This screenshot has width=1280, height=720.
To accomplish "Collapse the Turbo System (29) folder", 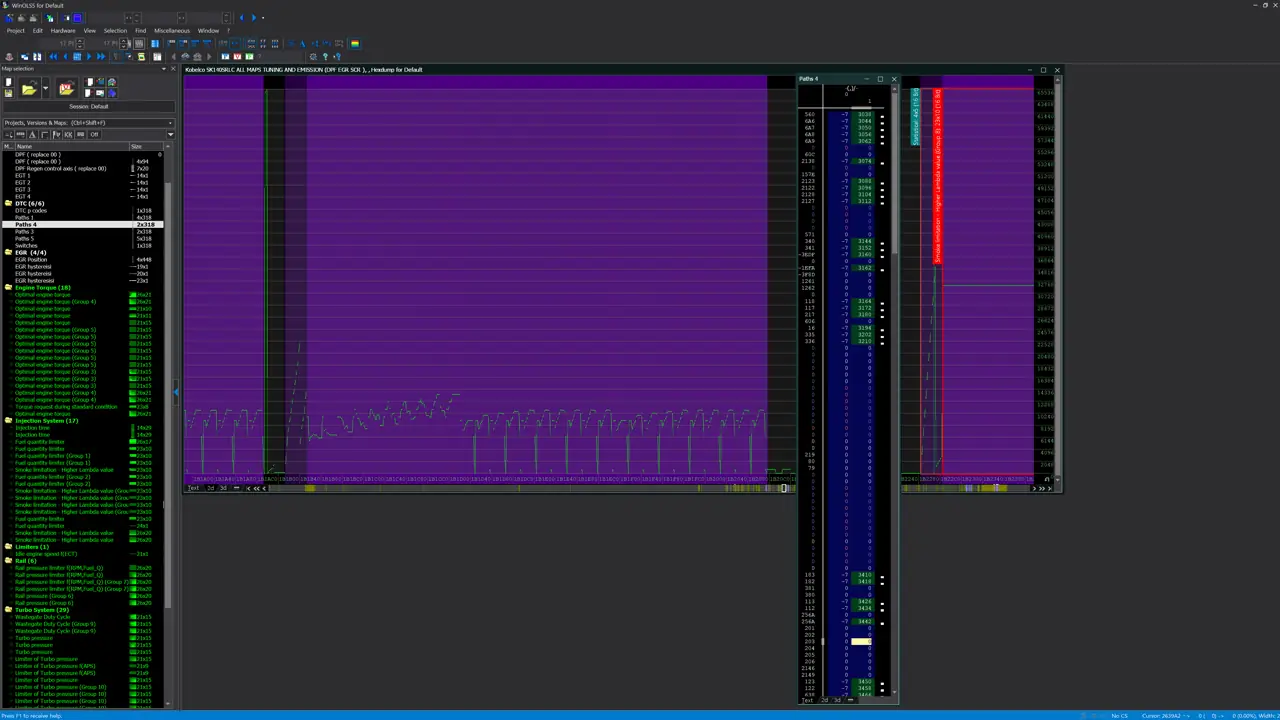I will [x=8, y=610].
